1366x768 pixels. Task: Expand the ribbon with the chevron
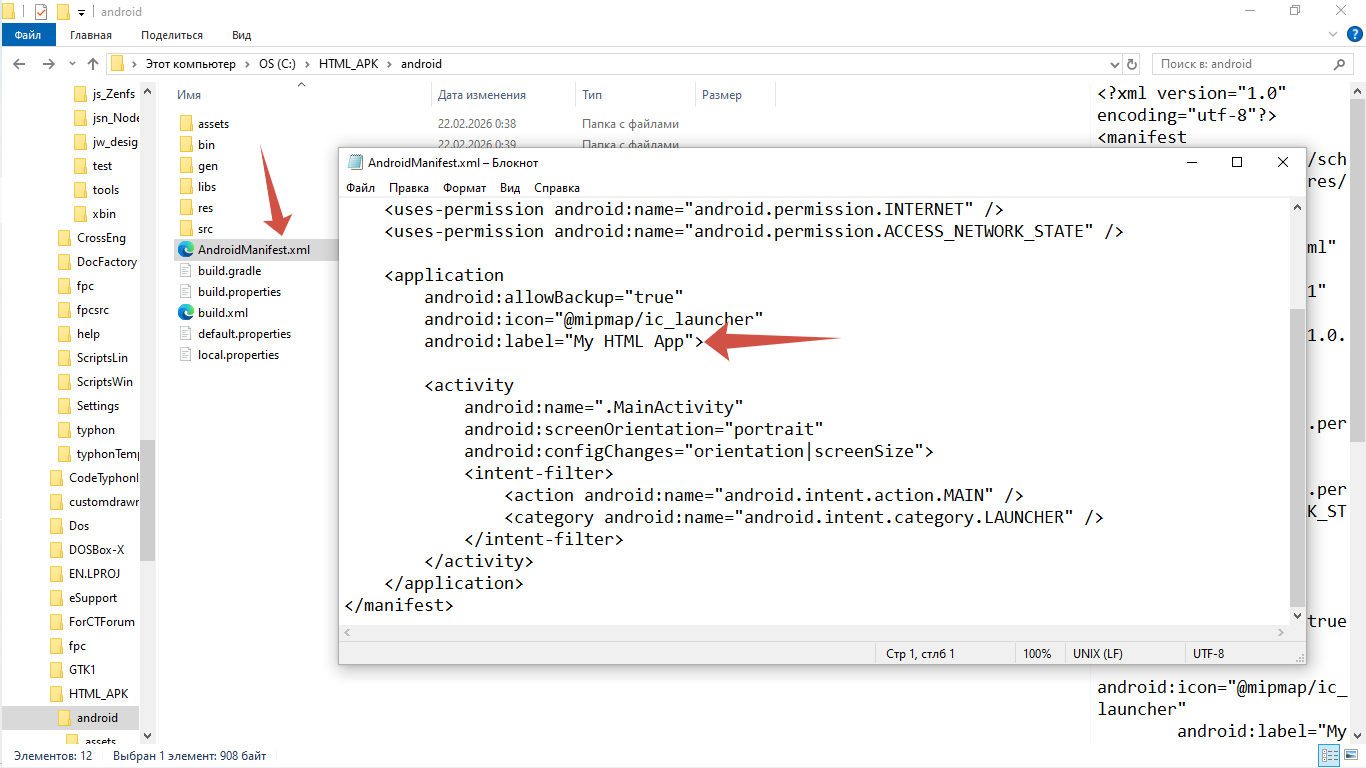[1332, 35]
